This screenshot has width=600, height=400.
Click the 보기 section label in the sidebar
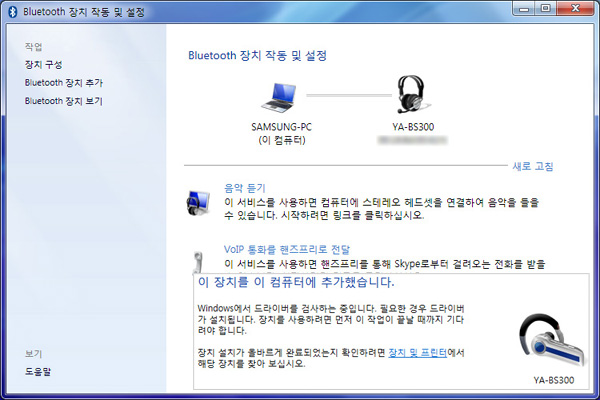point(34,354)
